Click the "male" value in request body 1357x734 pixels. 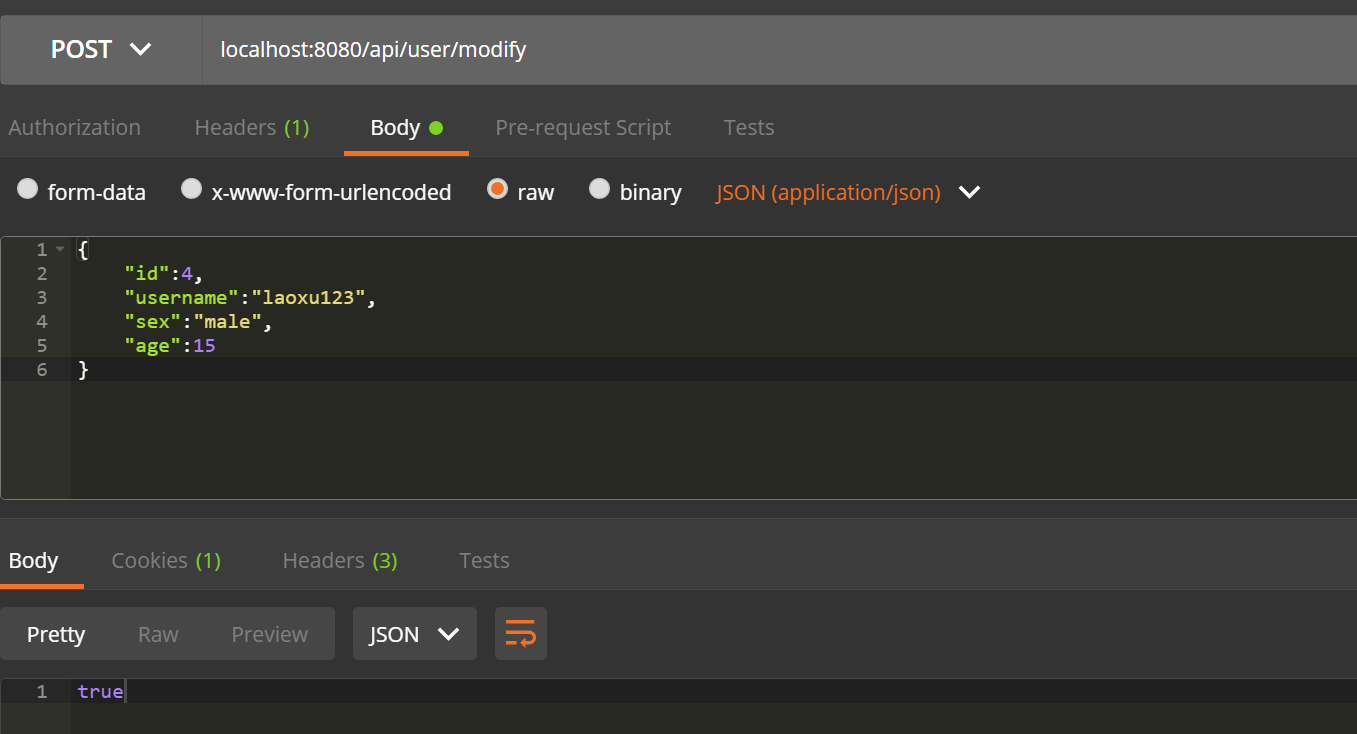(x=229, y=322)
